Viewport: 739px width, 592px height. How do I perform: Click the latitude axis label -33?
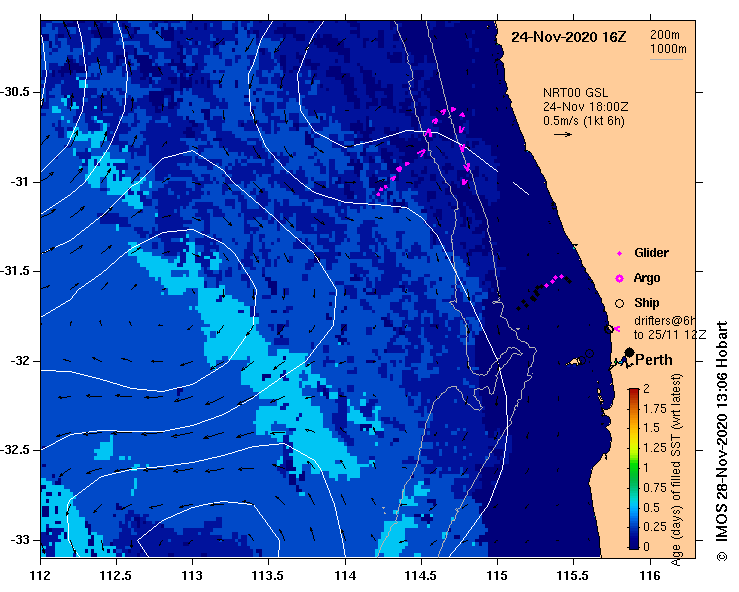[20, 540]
